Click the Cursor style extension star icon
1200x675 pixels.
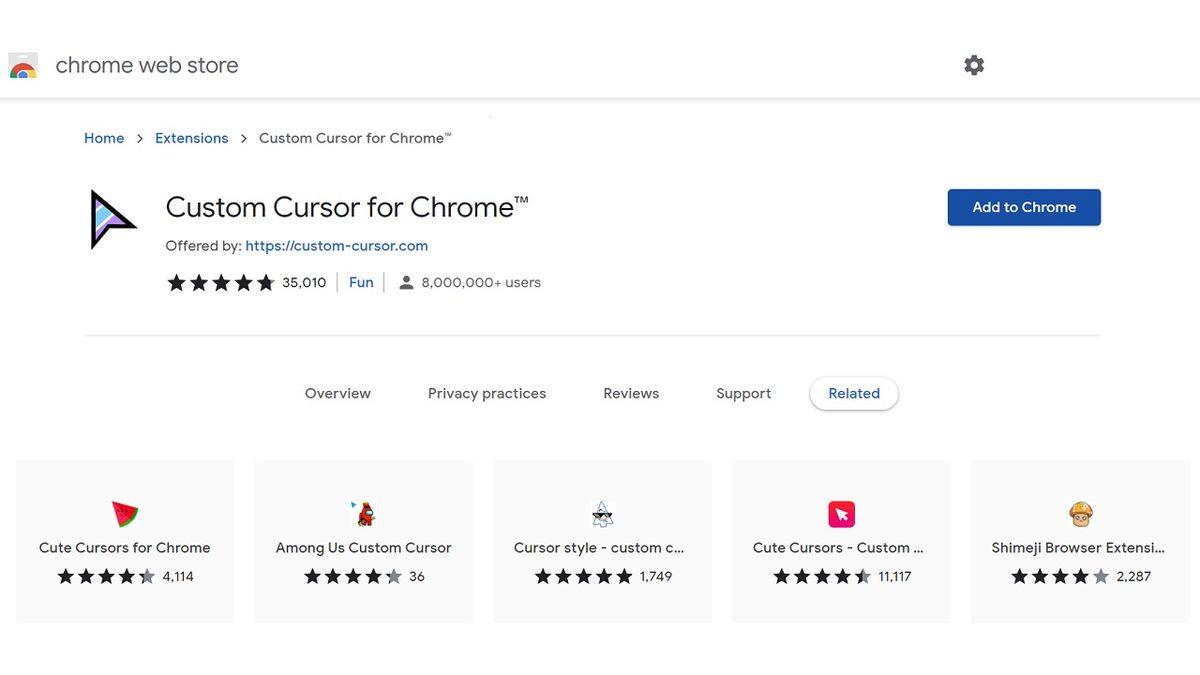click(x=602, y=514)
